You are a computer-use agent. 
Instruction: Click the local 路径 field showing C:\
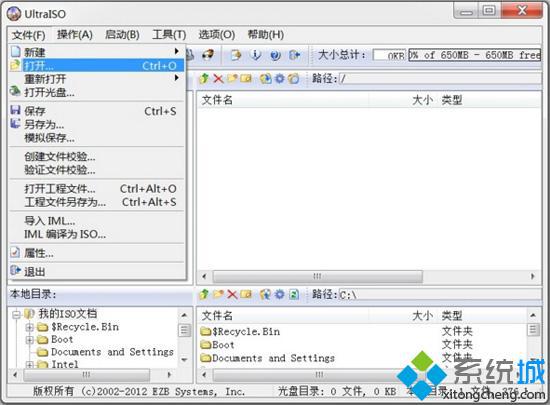pos(440,295)
